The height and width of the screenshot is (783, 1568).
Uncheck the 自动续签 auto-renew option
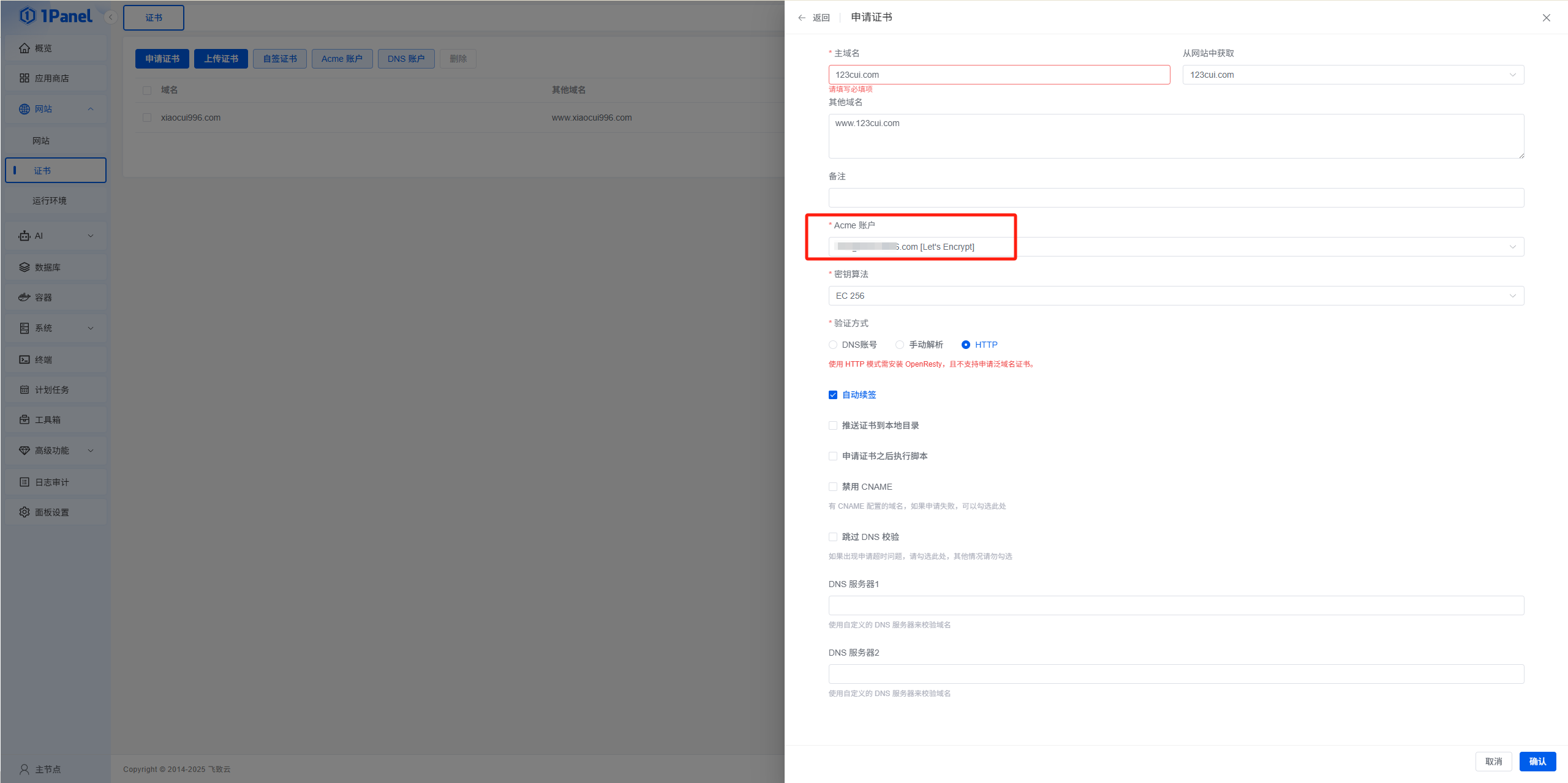point(832,394)
